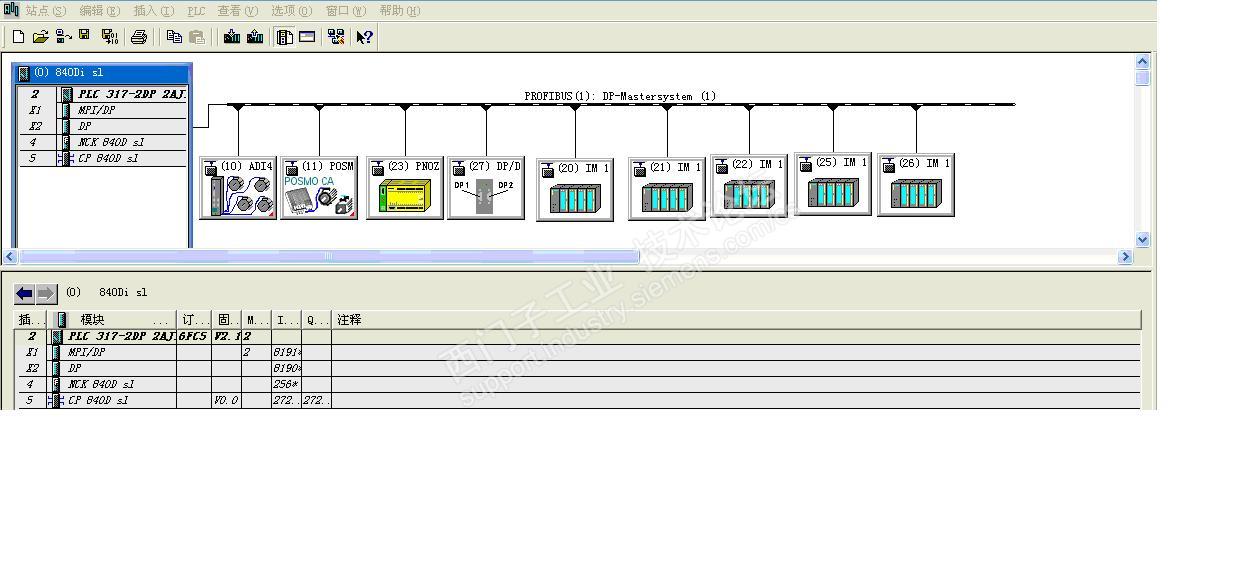
Task: Select the (23) PNOZ safety device
Action: pyautogui.click(x=404, y=188)
